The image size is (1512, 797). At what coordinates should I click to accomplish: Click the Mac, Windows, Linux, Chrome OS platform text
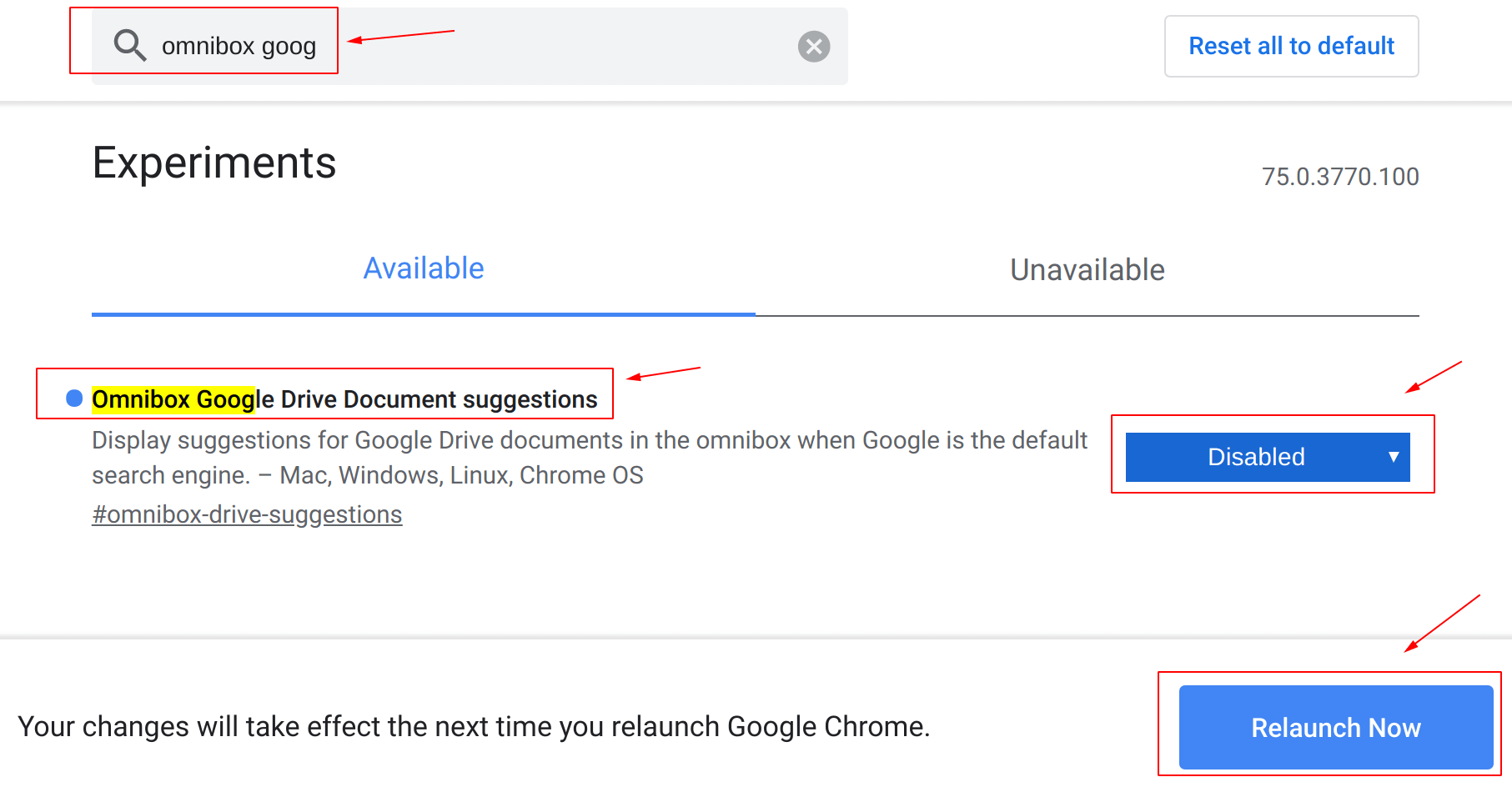(461, 475)
